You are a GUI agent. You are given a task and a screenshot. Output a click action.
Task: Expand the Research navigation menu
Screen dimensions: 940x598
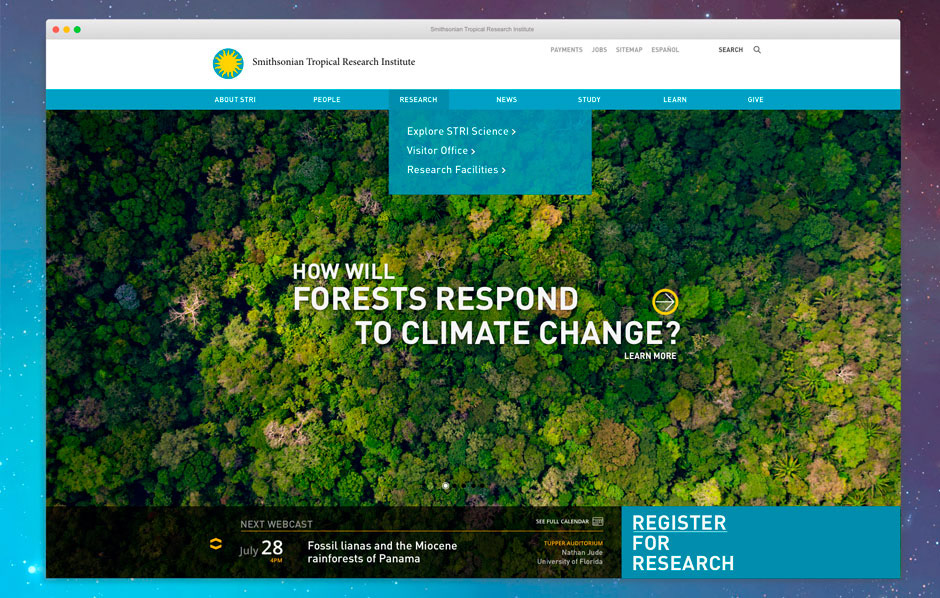(418, 100)
